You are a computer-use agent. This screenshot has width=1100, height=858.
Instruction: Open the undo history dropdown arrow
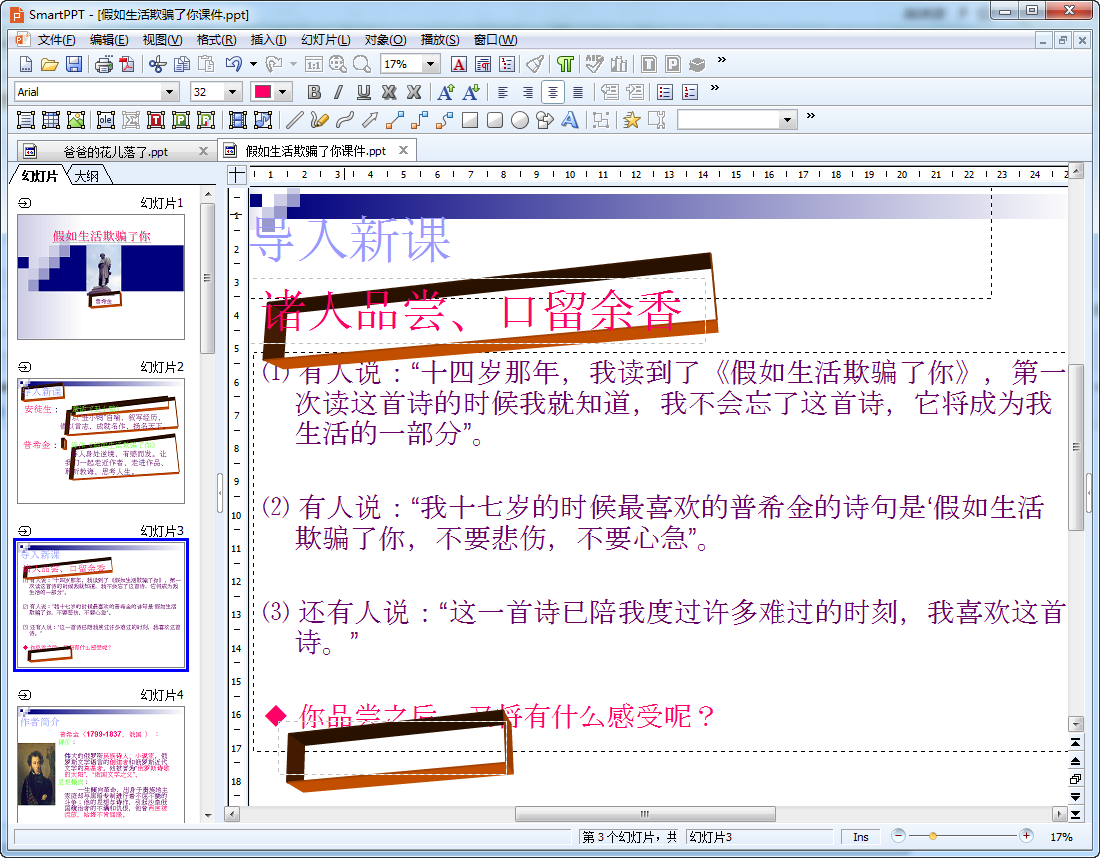tap(253, 65)
